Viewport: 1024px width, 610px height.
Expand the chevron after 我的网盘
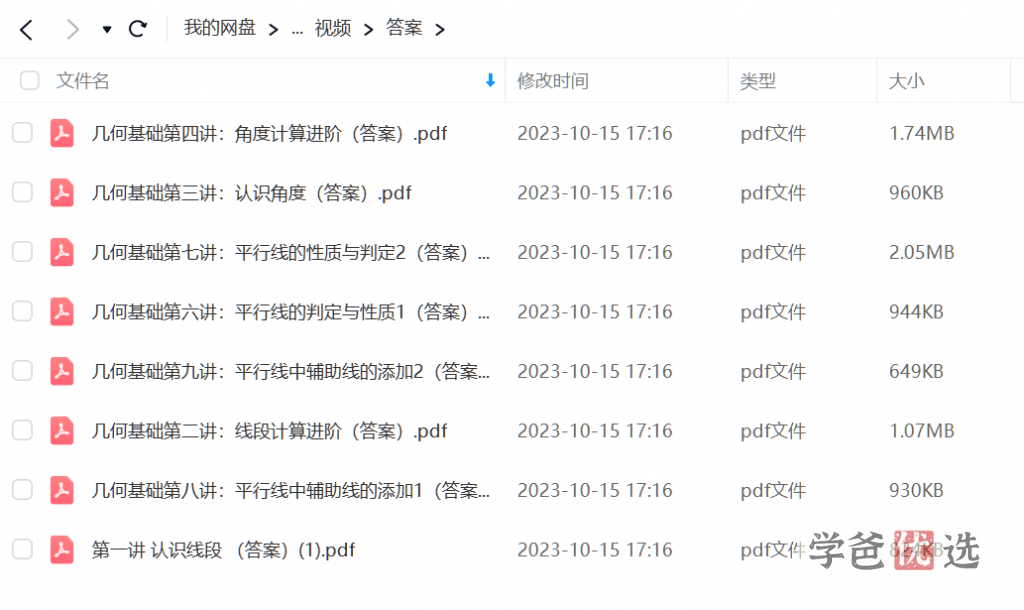point(274,29)
